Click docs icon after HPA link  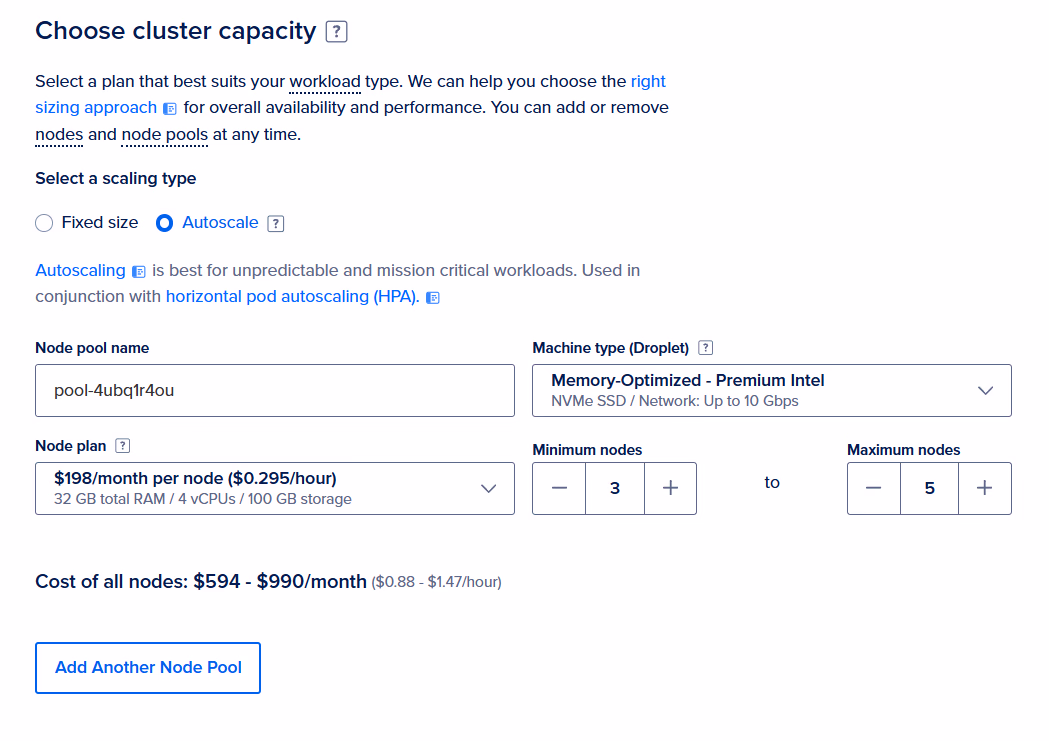[433, 297]
